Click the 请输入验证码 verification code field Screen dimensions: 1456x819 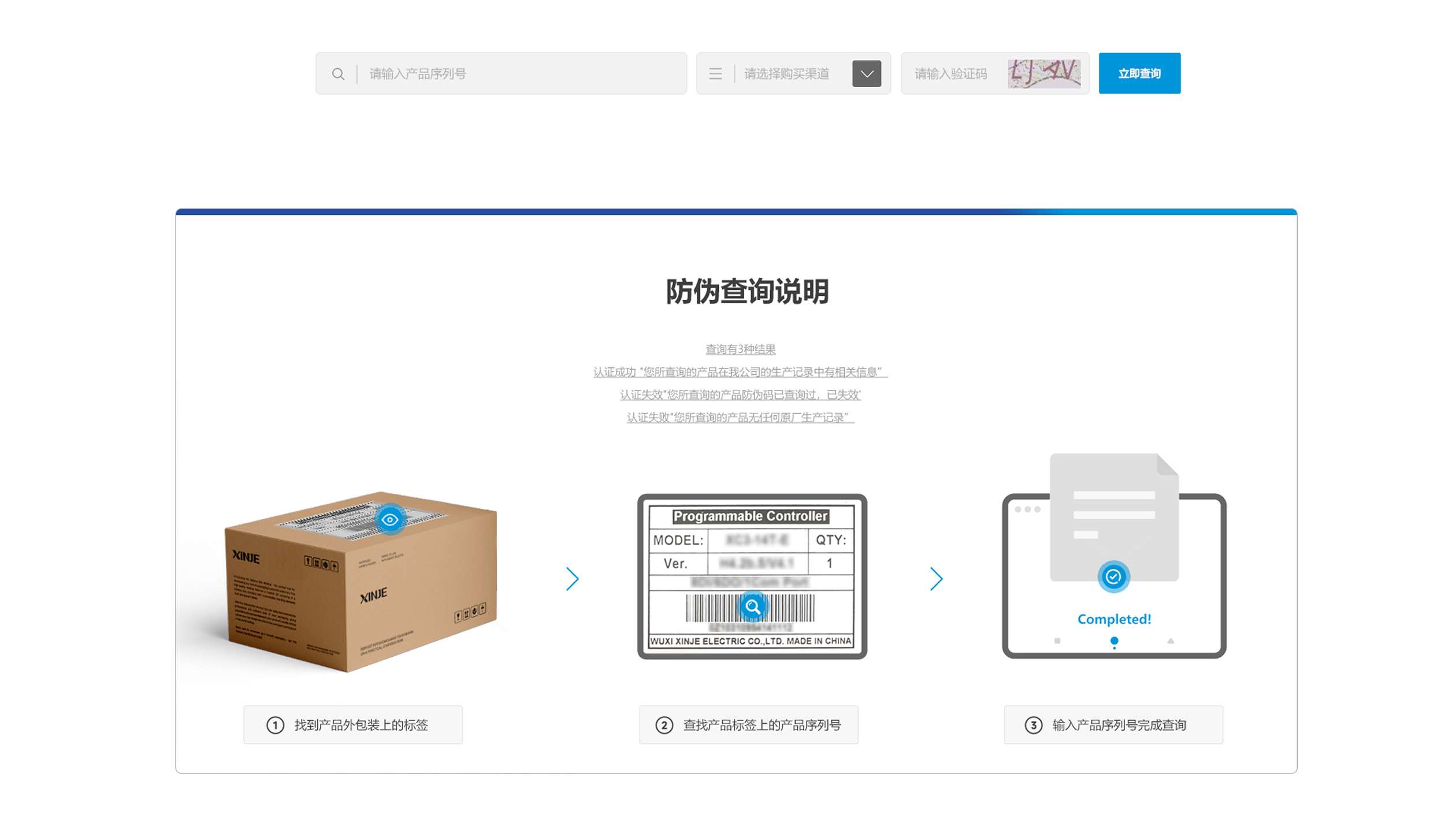[953, 73]
